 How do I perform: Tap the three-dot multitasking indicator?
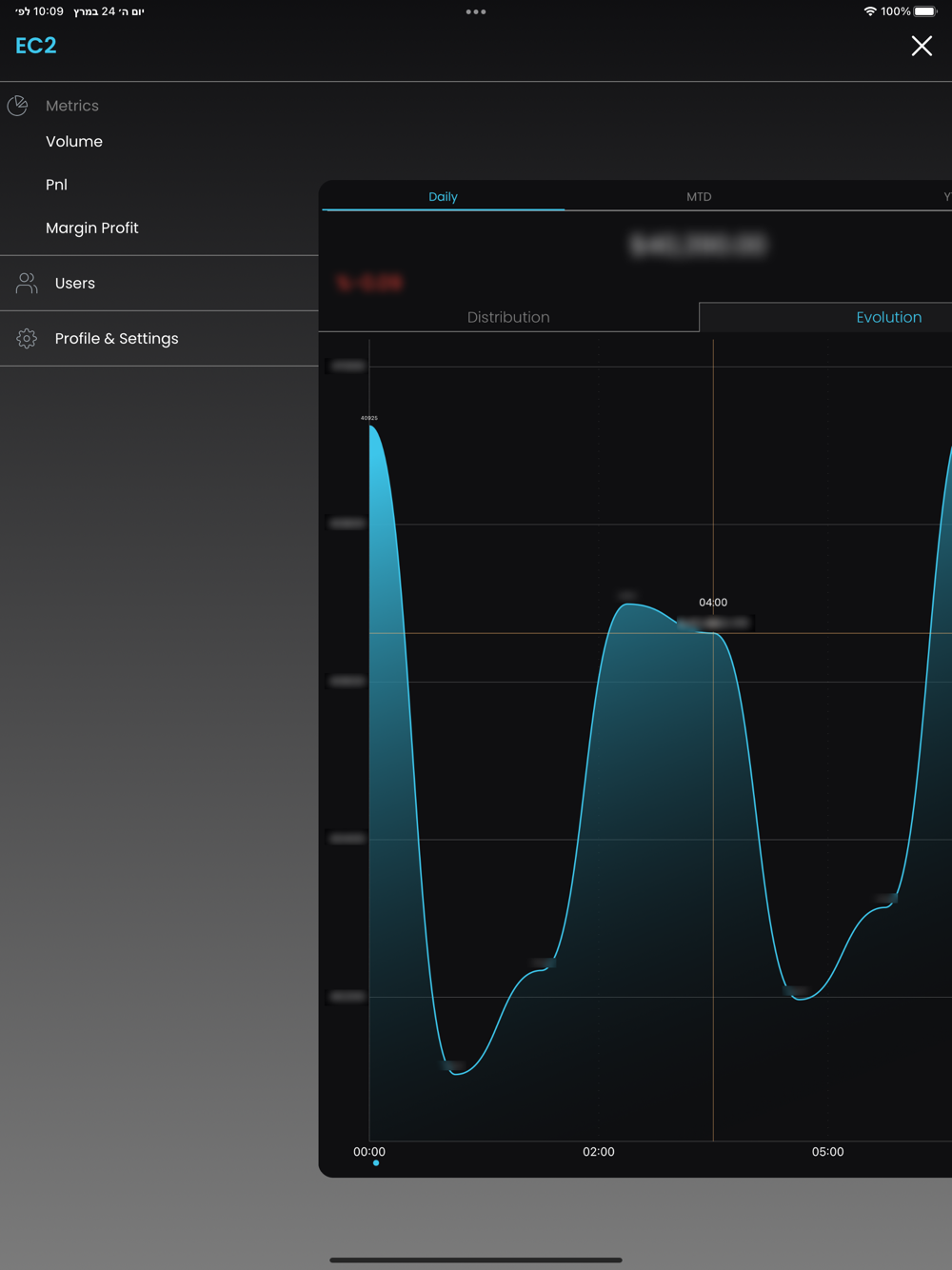coord(476,12)
